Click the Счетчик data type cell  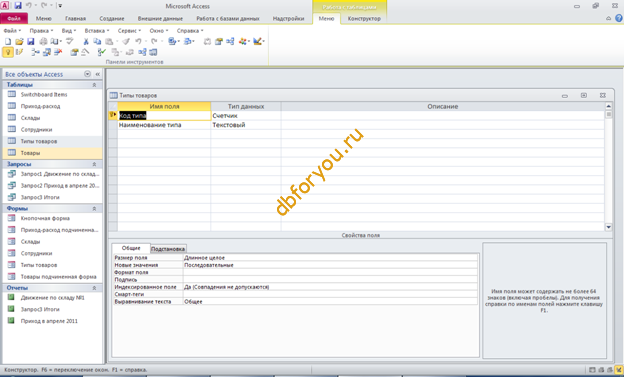coord(246,115)
